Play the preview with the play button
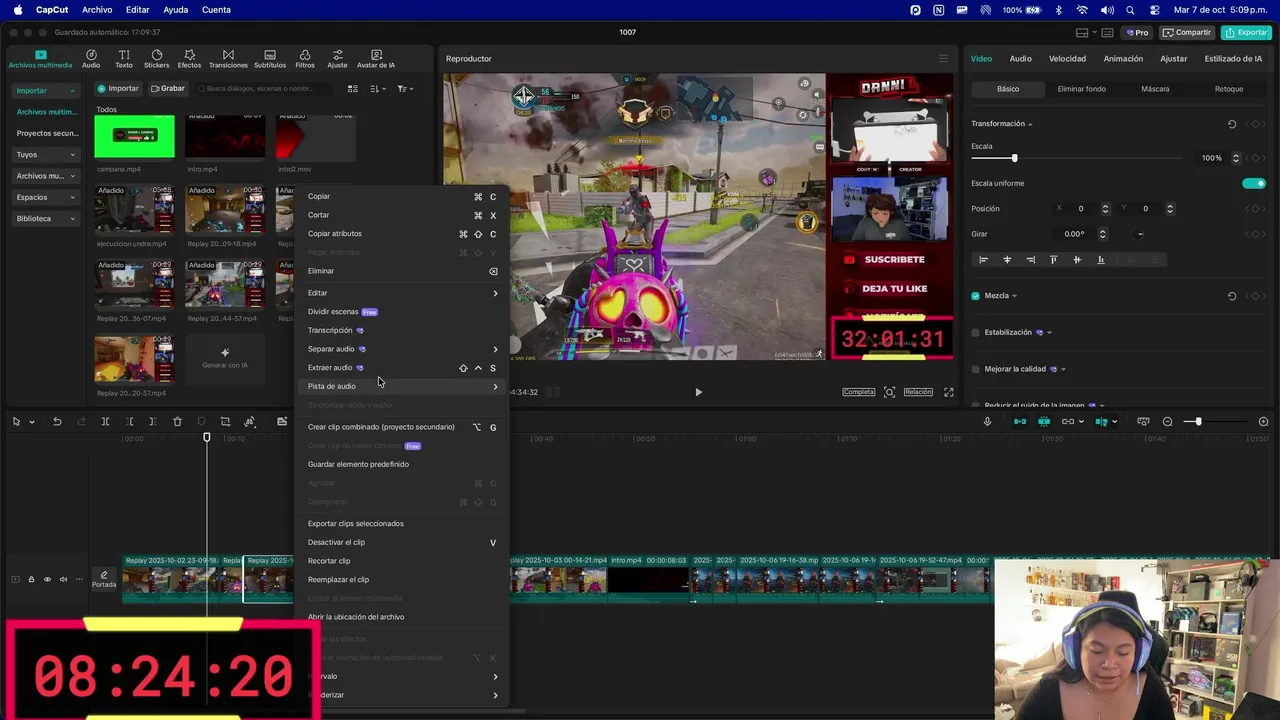The height and width of the screenshot is (720, 1280). pos(698,392)
